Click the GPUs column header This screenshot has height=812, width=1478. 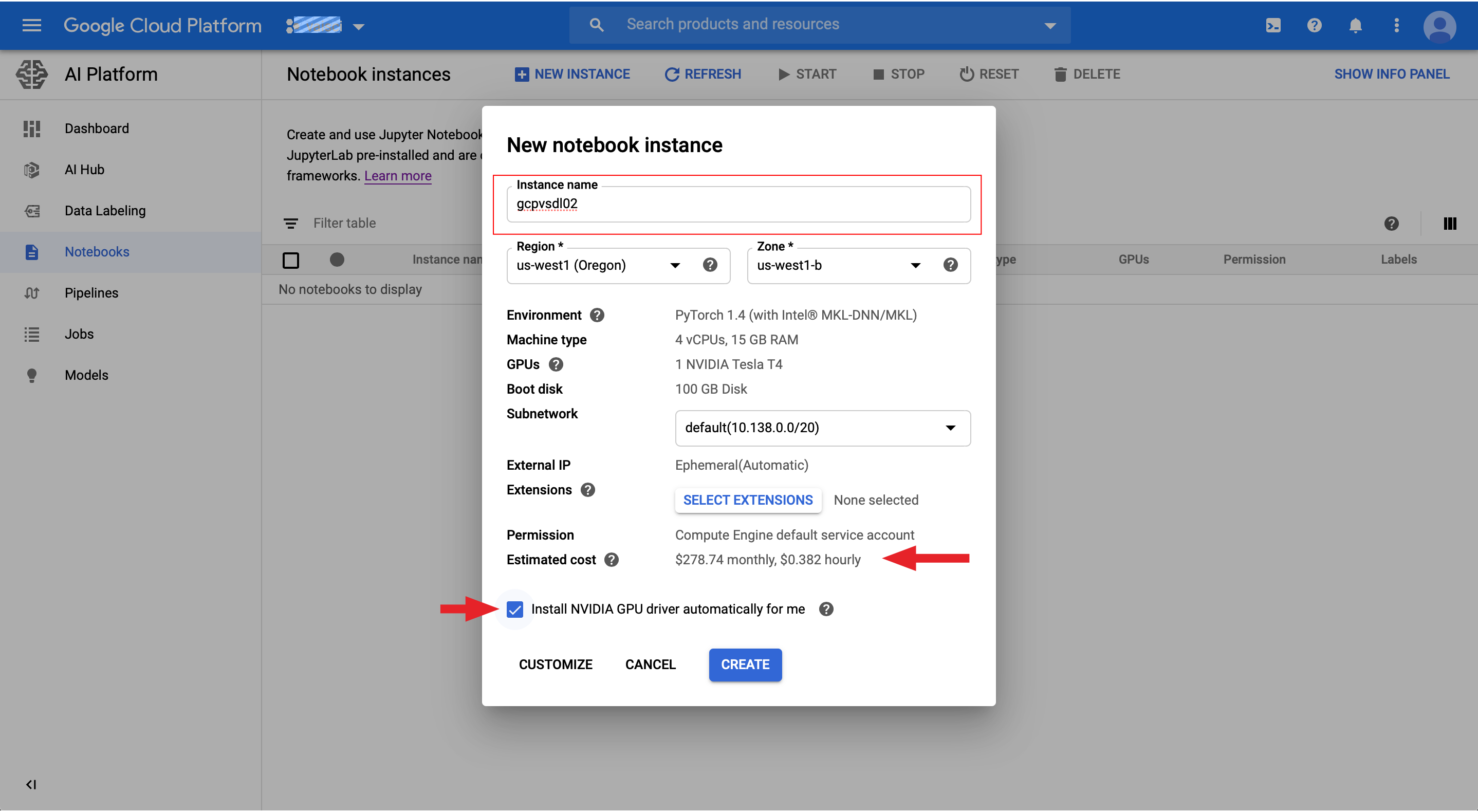coord(1133,260)
